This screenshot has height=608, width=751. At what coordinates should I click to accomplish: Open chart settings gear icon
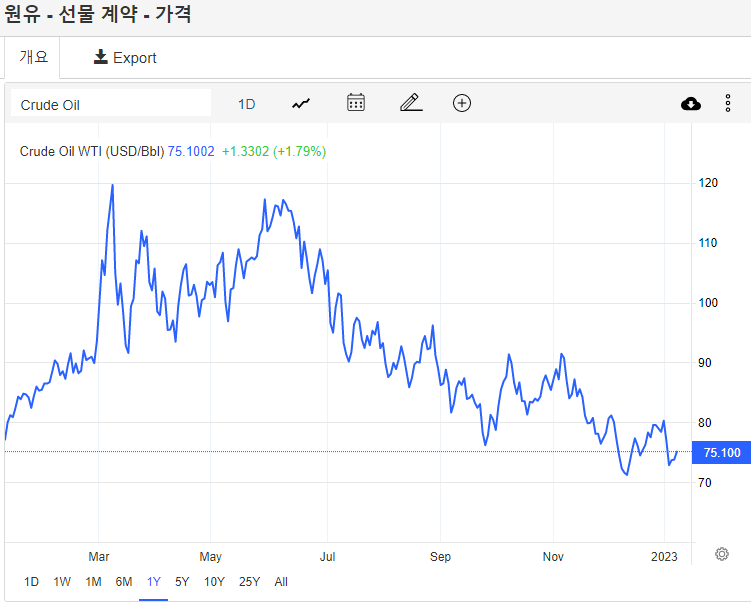click(x=722, y=554)
